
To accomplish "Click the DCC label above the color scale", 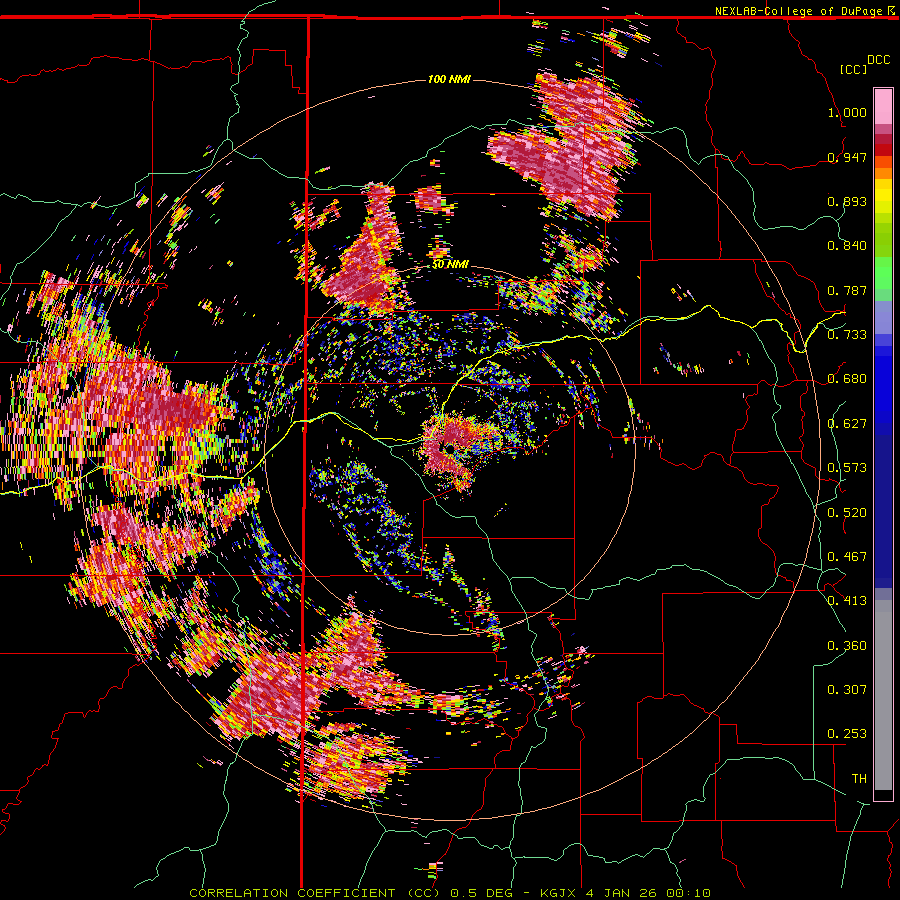I will click(879, 60).
